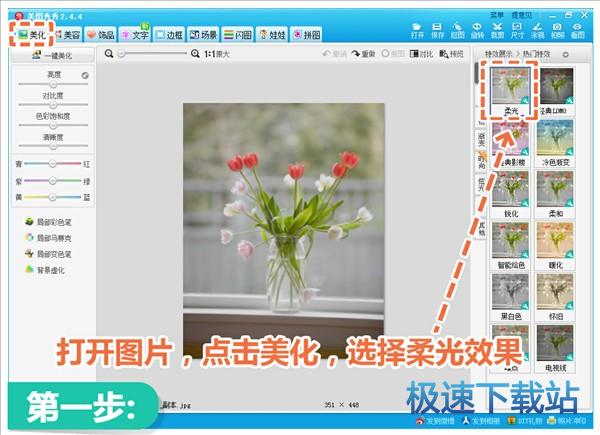Open the 文字 tab
Image resolution: width=600 pixels, height=435 pixels.
click(135, 35)
